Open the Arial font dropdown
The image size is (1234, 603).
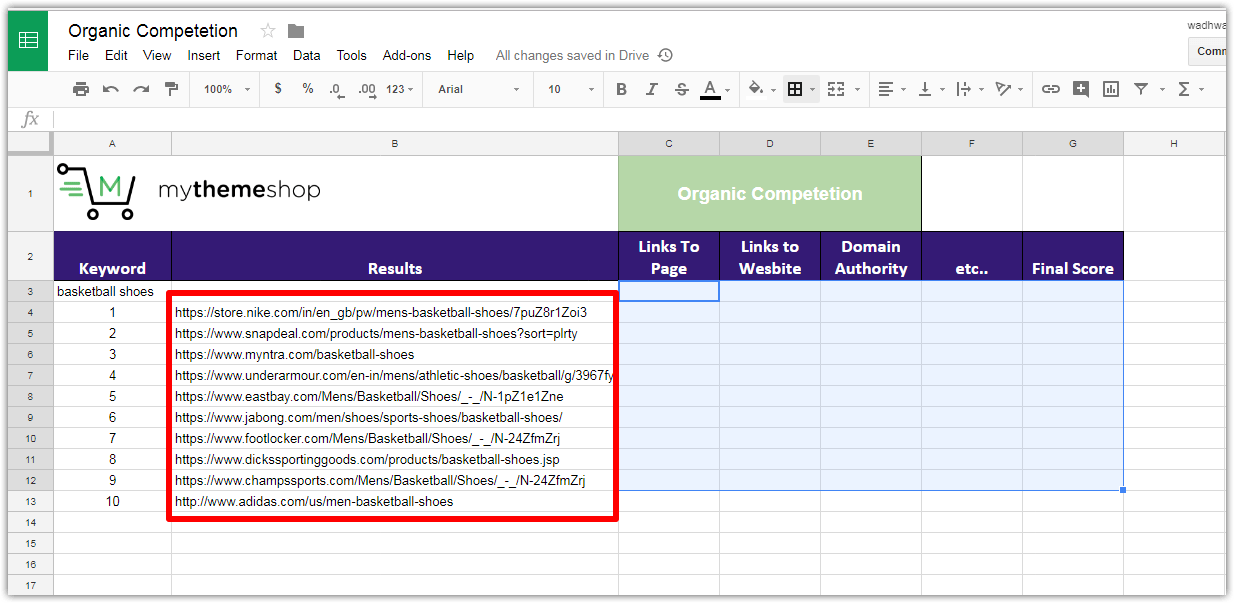479,89
